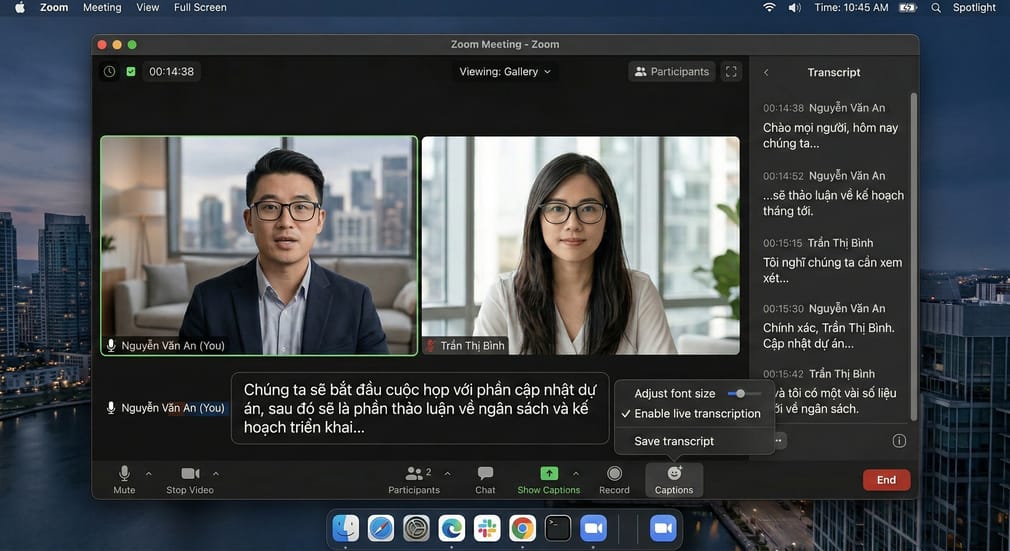
Task: Open the Chat panel
Action: pyautogui.click(x=485, y=473)
